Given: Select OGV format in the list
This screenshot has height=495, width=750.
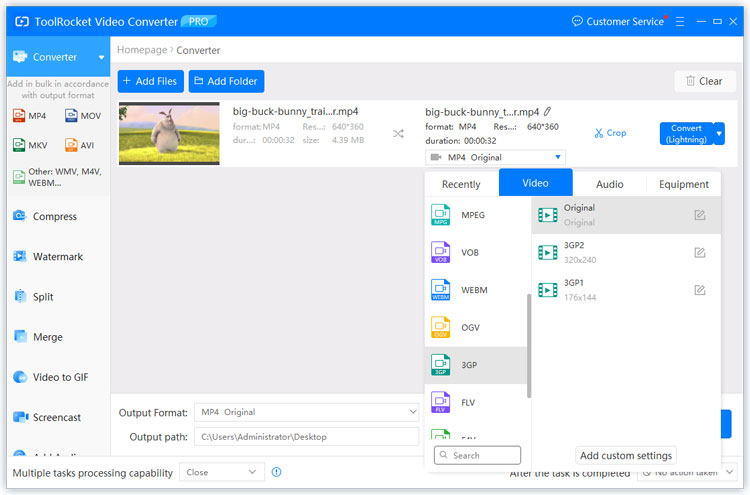Looking at the screenshot, I should click(x=475, y=327).
